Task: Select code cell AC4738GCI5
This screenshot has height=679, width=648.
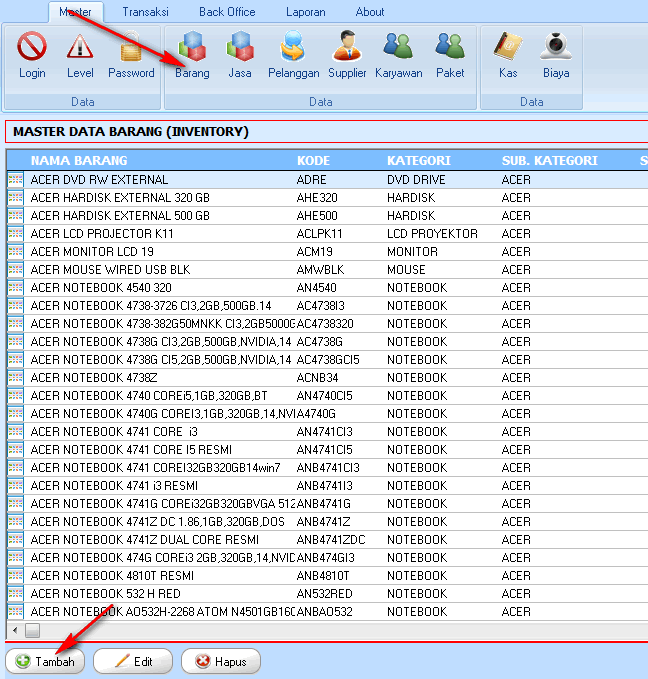Action: point(328,359)
